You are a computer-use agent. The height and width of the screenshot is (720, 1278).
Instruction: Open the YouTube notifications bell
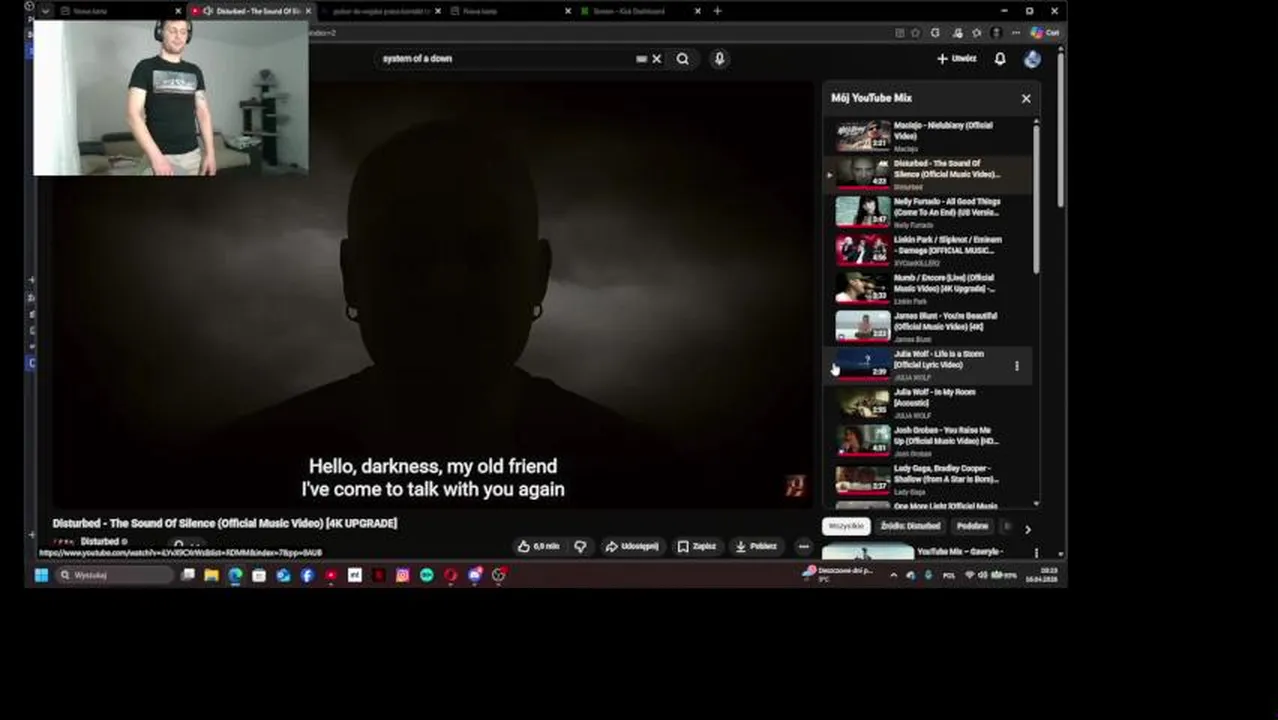pyautogui.click(x=1000, y=59)
